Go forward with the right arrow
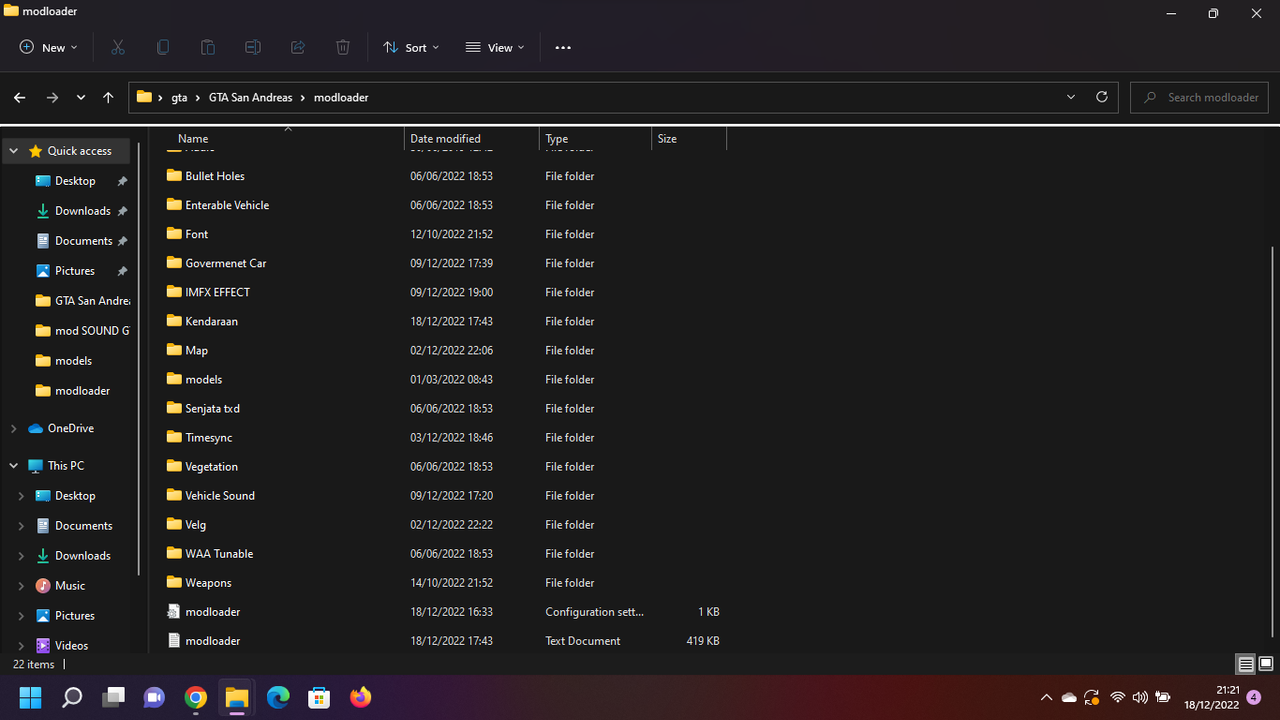Screen dimensions: 1280x720 [52, 97]
